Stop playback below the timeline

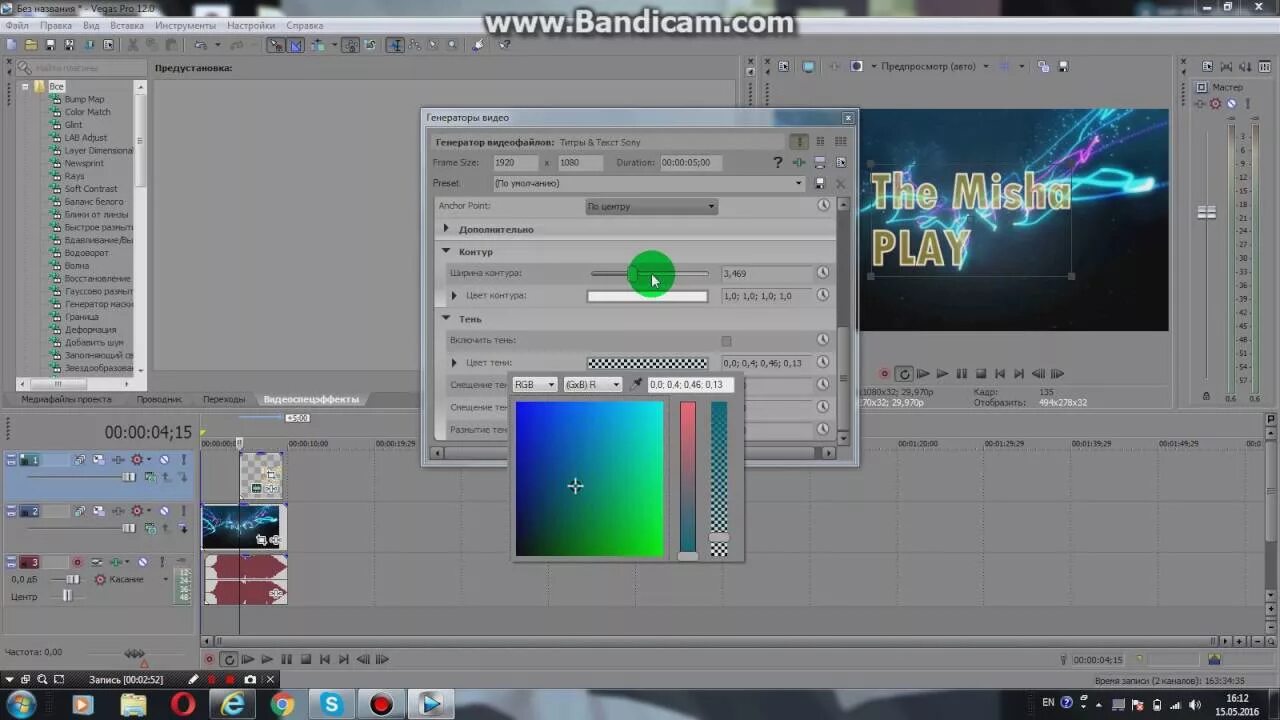(306, 659)
